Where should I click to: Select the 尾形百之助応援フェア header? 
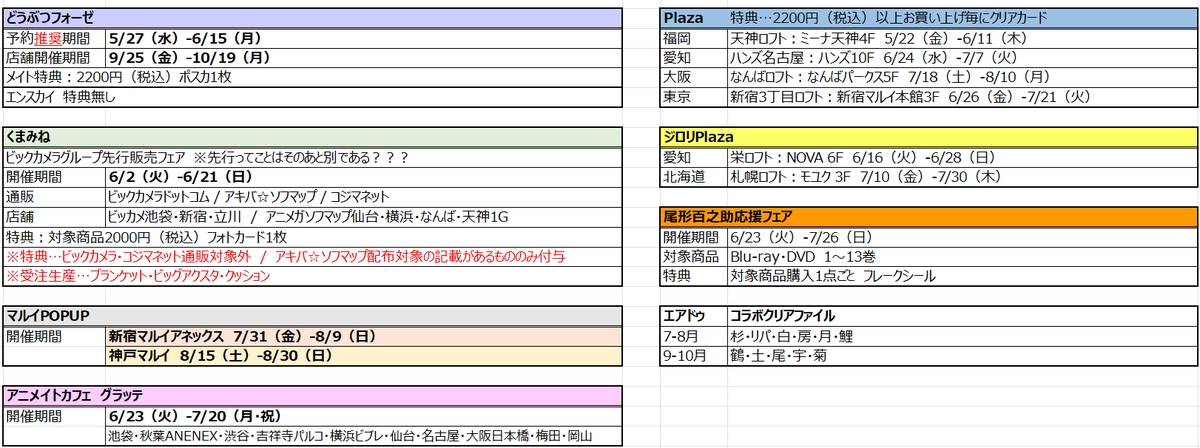click(x=929, y=215)
